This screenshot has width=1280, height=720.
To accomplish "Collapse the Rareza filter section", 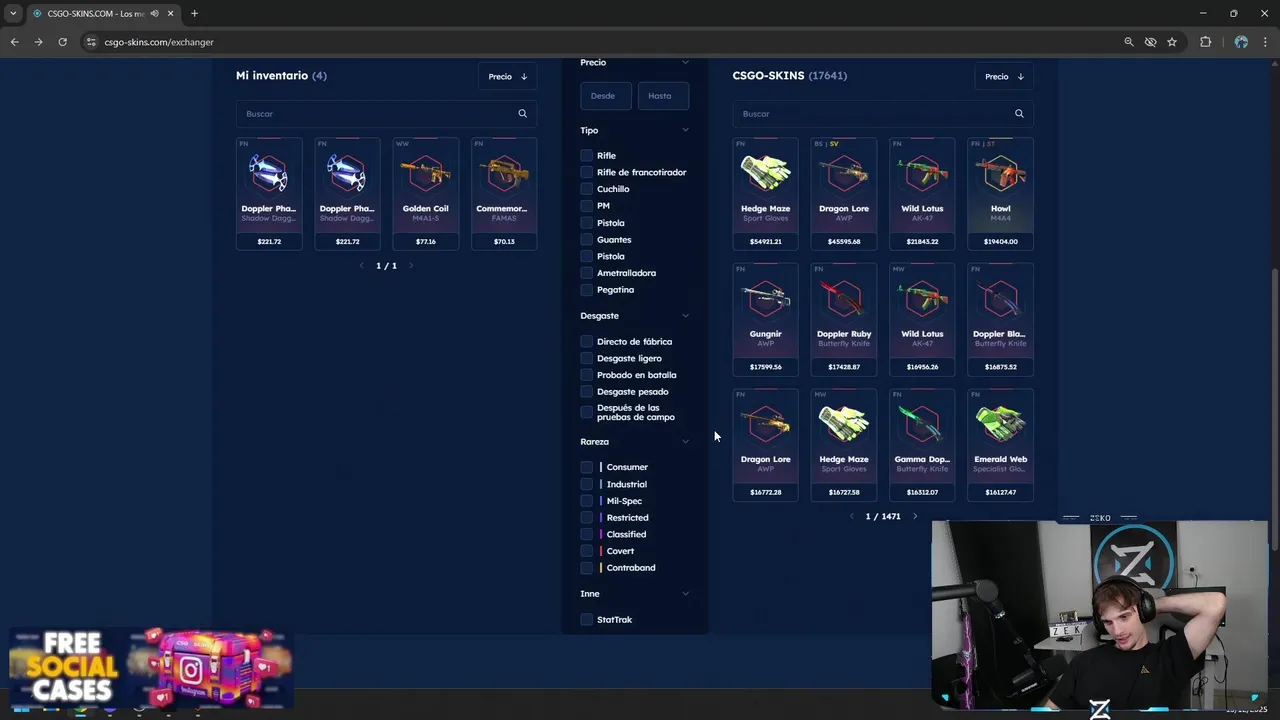I will point(685,441).
